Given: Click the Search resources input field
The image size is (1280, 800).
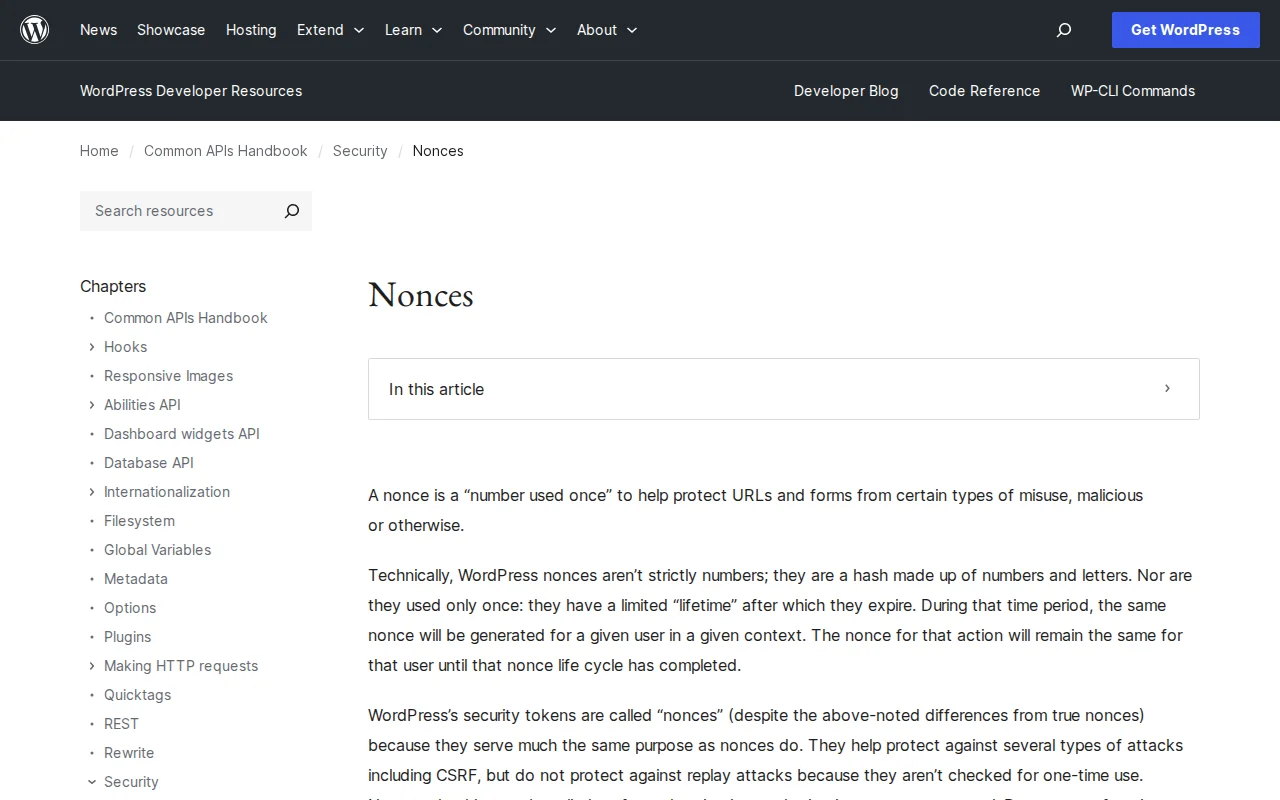Looking at the screenshot, I should [x=175, y=211].
